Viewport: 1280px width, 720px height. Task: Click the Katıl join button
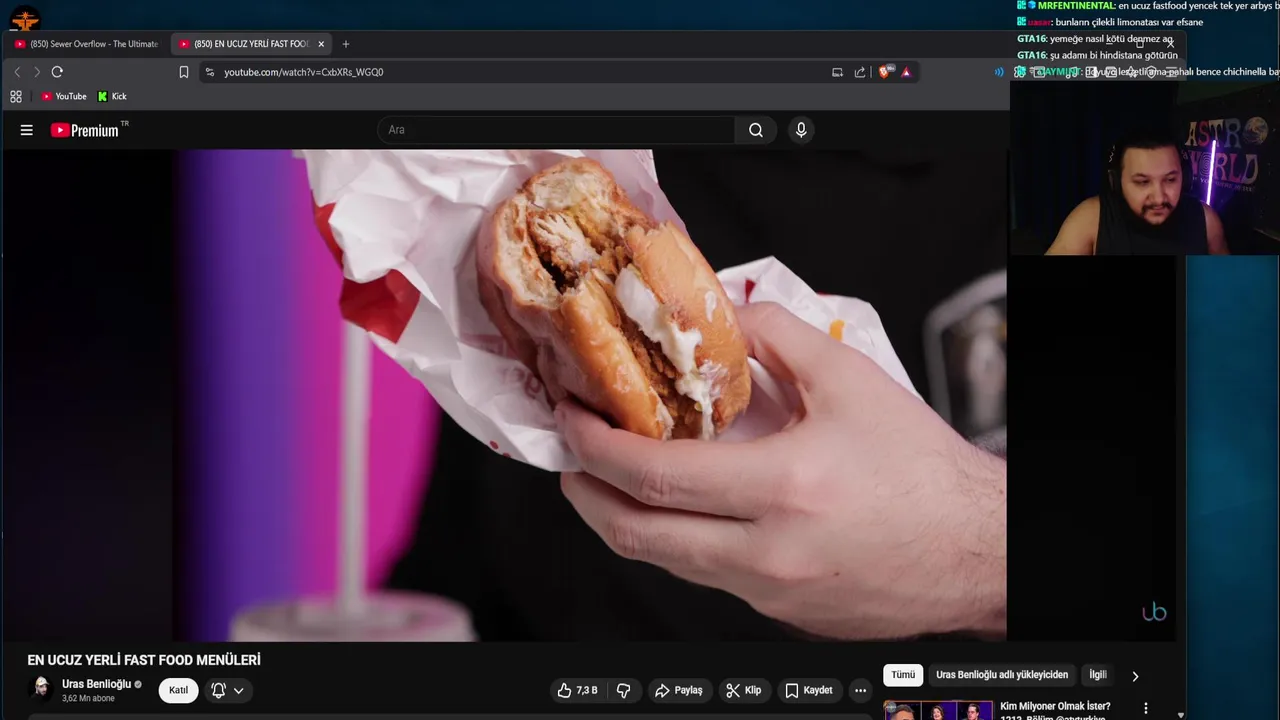178,690
